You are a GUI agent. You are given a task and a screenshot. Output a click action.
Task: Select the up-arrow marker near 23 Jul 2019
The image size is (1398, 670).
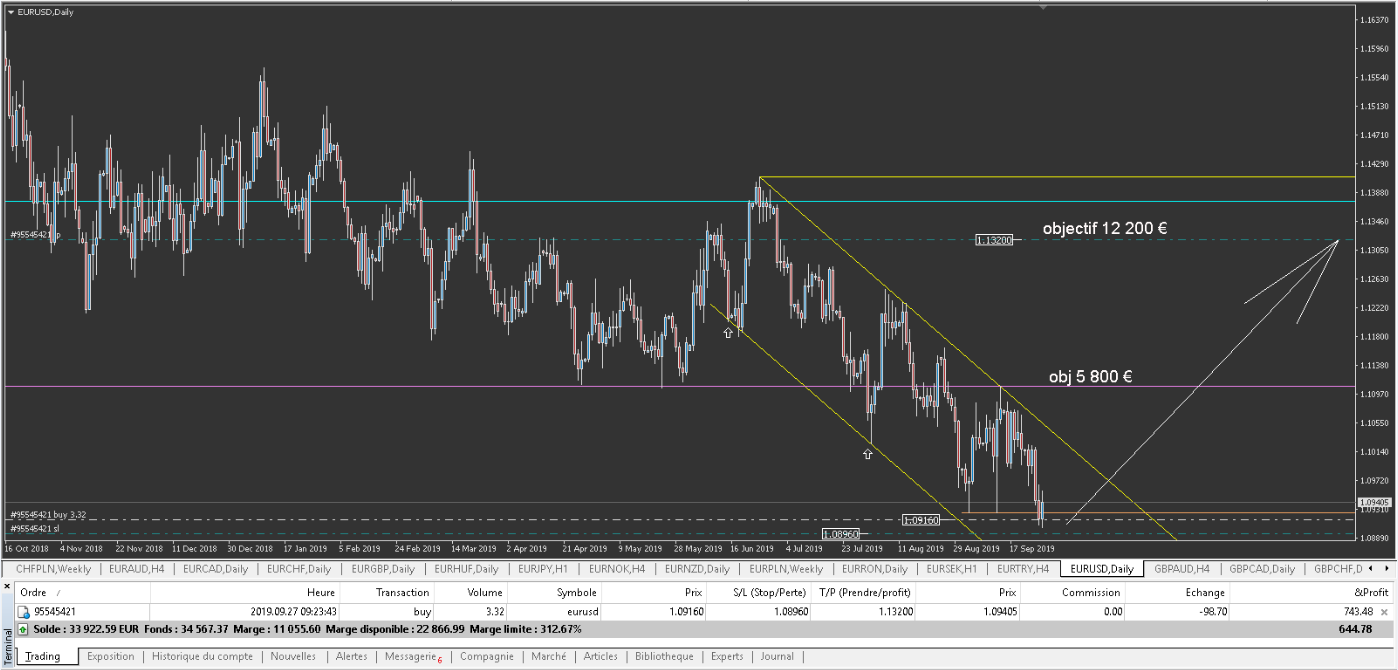tap(867, 454)
